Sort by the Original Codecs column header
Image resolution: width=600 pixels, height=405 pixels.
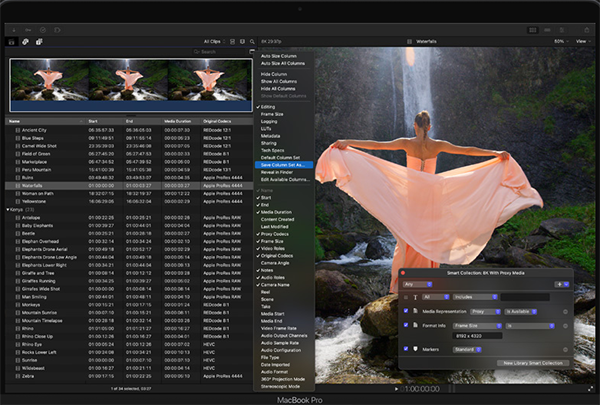click(227, 121)
